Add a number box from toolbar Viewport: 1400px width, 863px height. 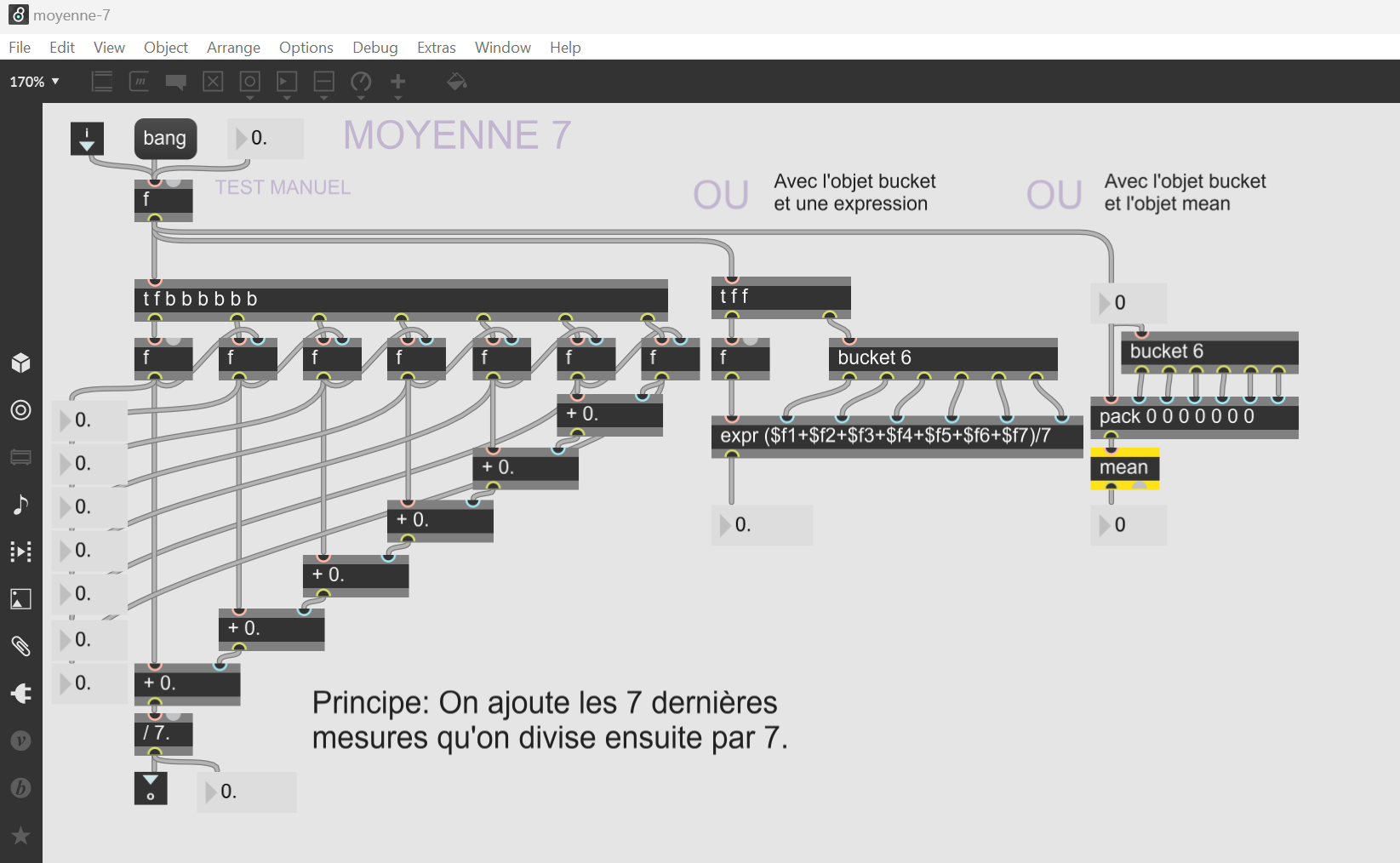(287, 82)
